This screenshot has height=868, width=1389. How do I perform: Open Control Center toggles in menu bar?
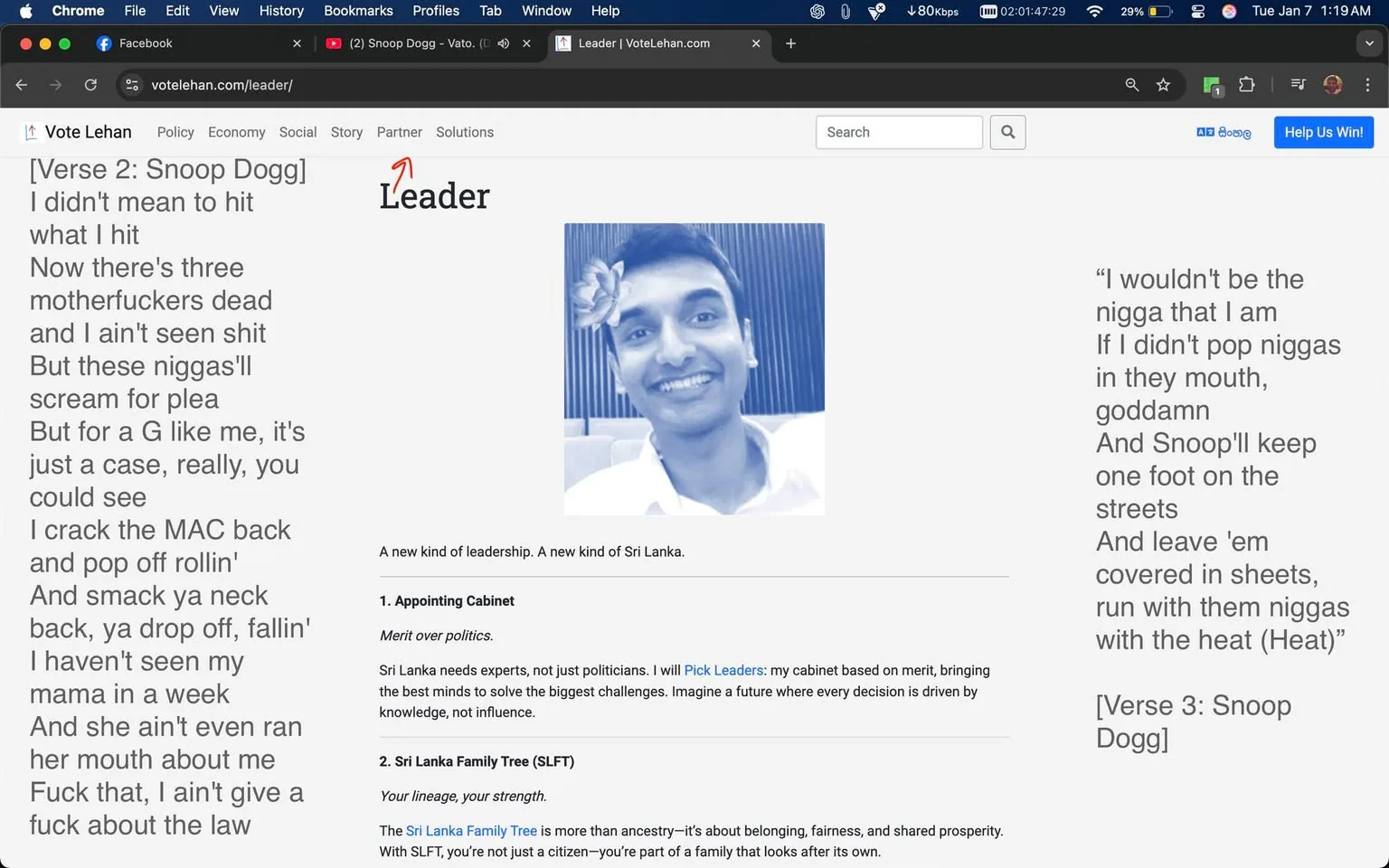point(1197,11)
